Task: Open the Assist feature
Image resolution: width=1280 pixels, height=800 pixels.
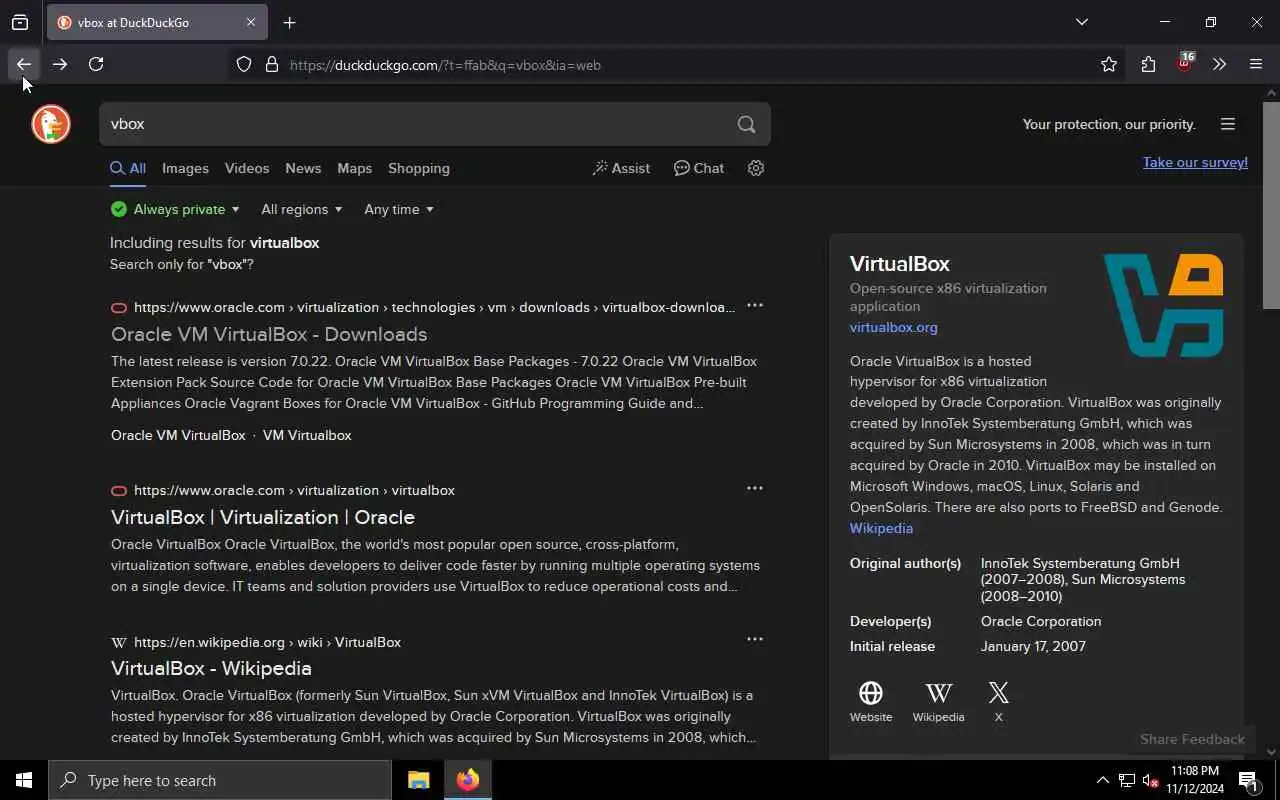Action: 621,168
